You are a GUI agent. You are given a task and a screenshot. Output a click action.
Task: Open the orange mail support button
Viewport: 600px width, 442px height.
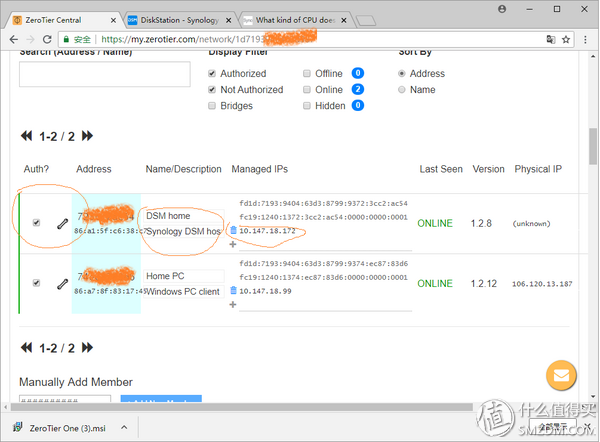(x=561, y=375)
